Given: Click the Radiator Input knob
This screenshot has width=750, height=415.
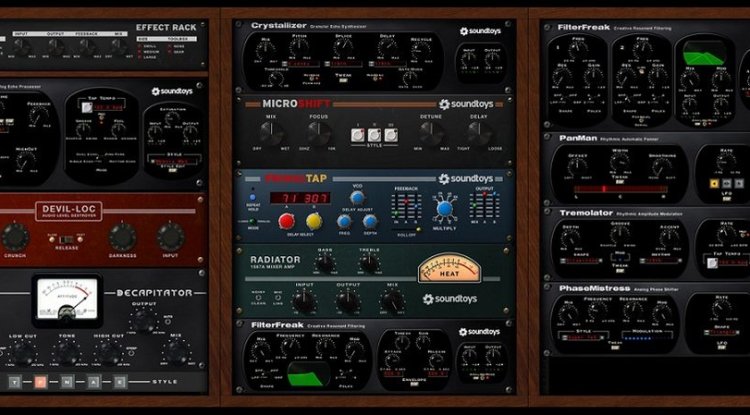Looking at the screenshot, I should point(305,302).
